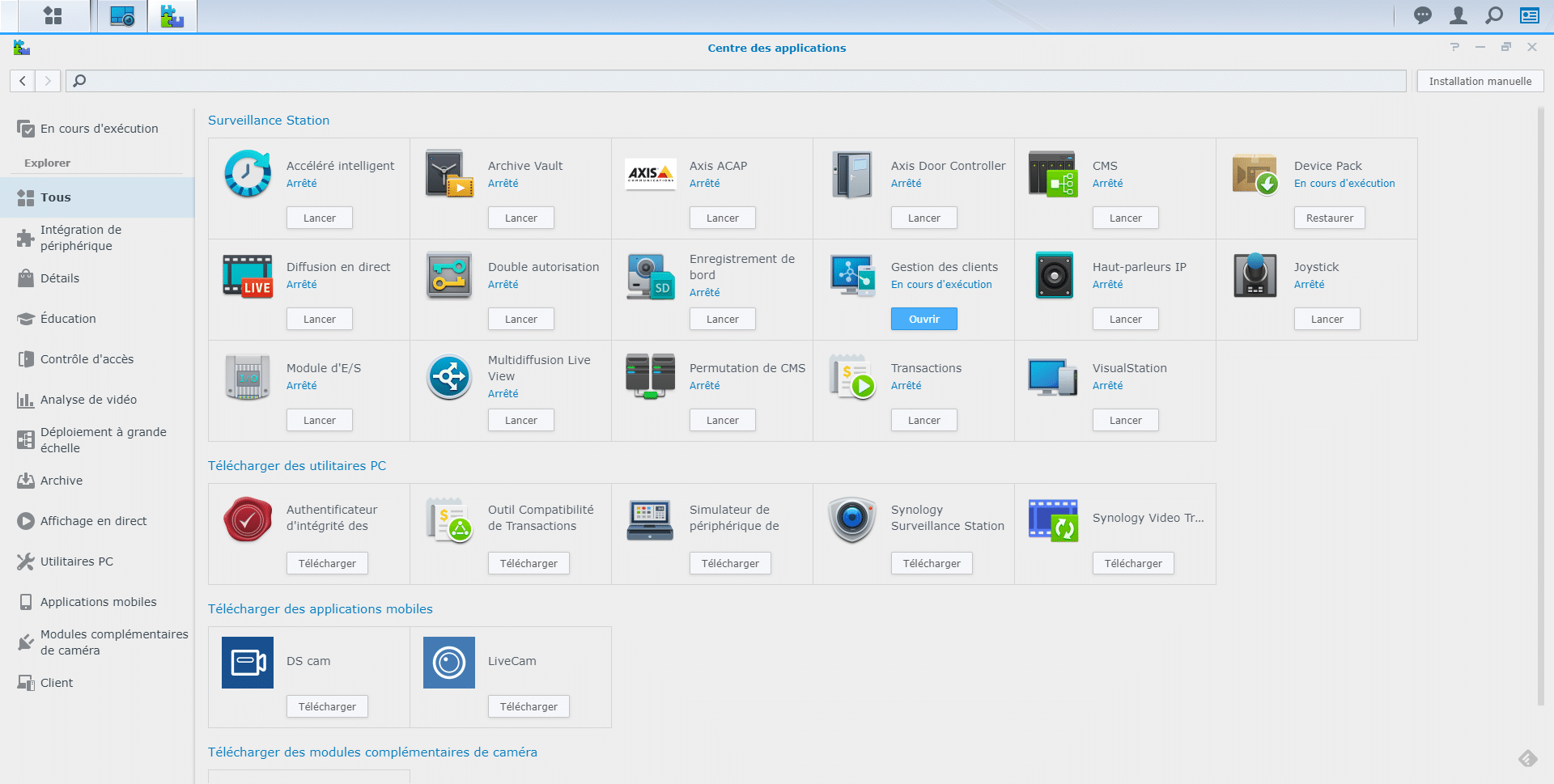The image size is (1554, 784).
Task: Click the Diffusion en direct LIVE icon
Action: tap(247, 275)
